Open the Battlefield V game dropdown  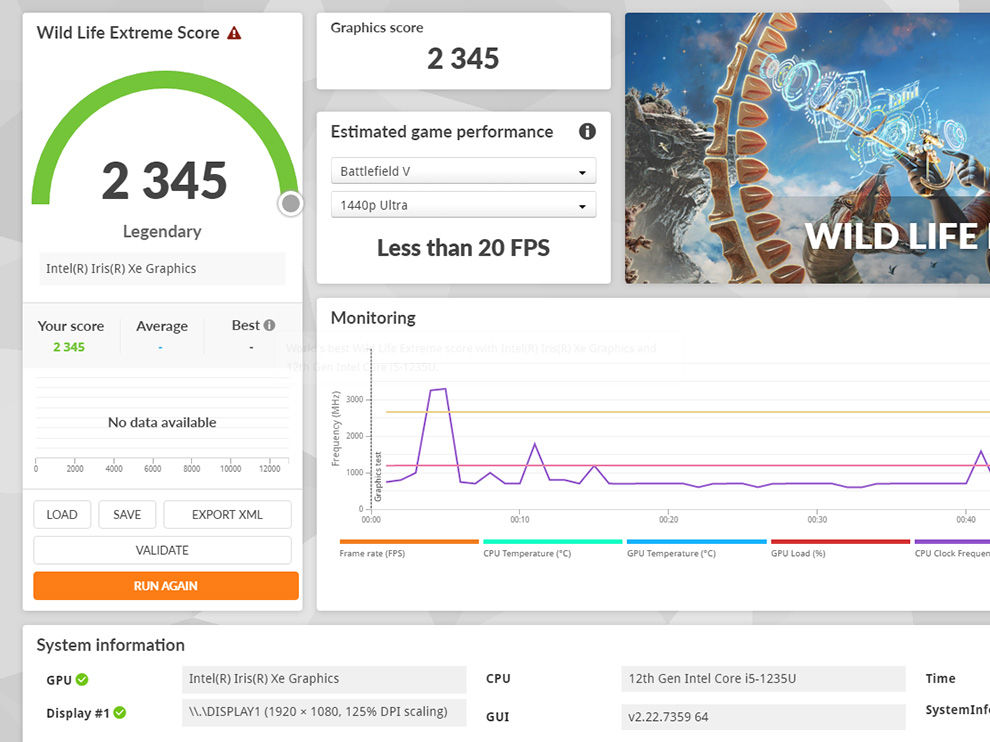(x=463, y=171)
